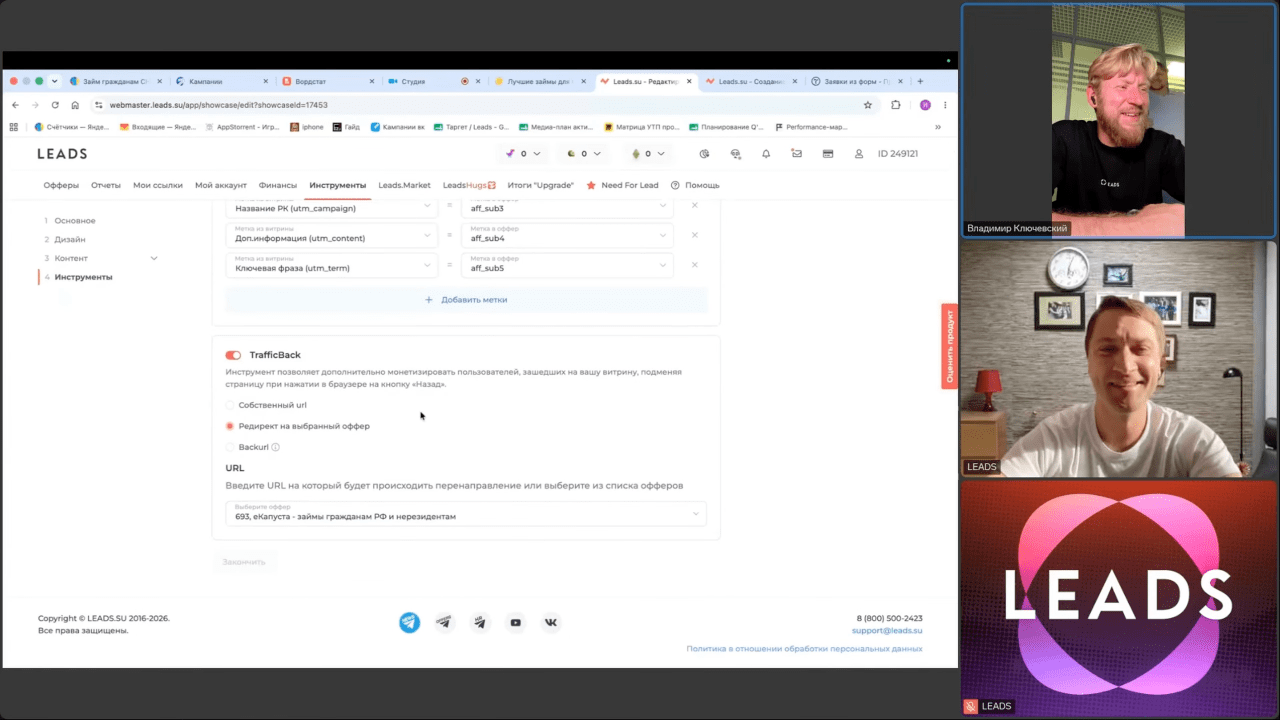Open the YouTube icon in footer

pos(515,622)
